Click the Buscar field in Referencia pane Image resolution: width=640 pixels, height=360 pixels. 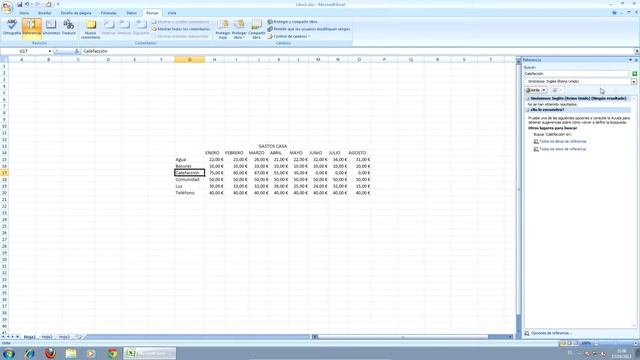point(576,74)
